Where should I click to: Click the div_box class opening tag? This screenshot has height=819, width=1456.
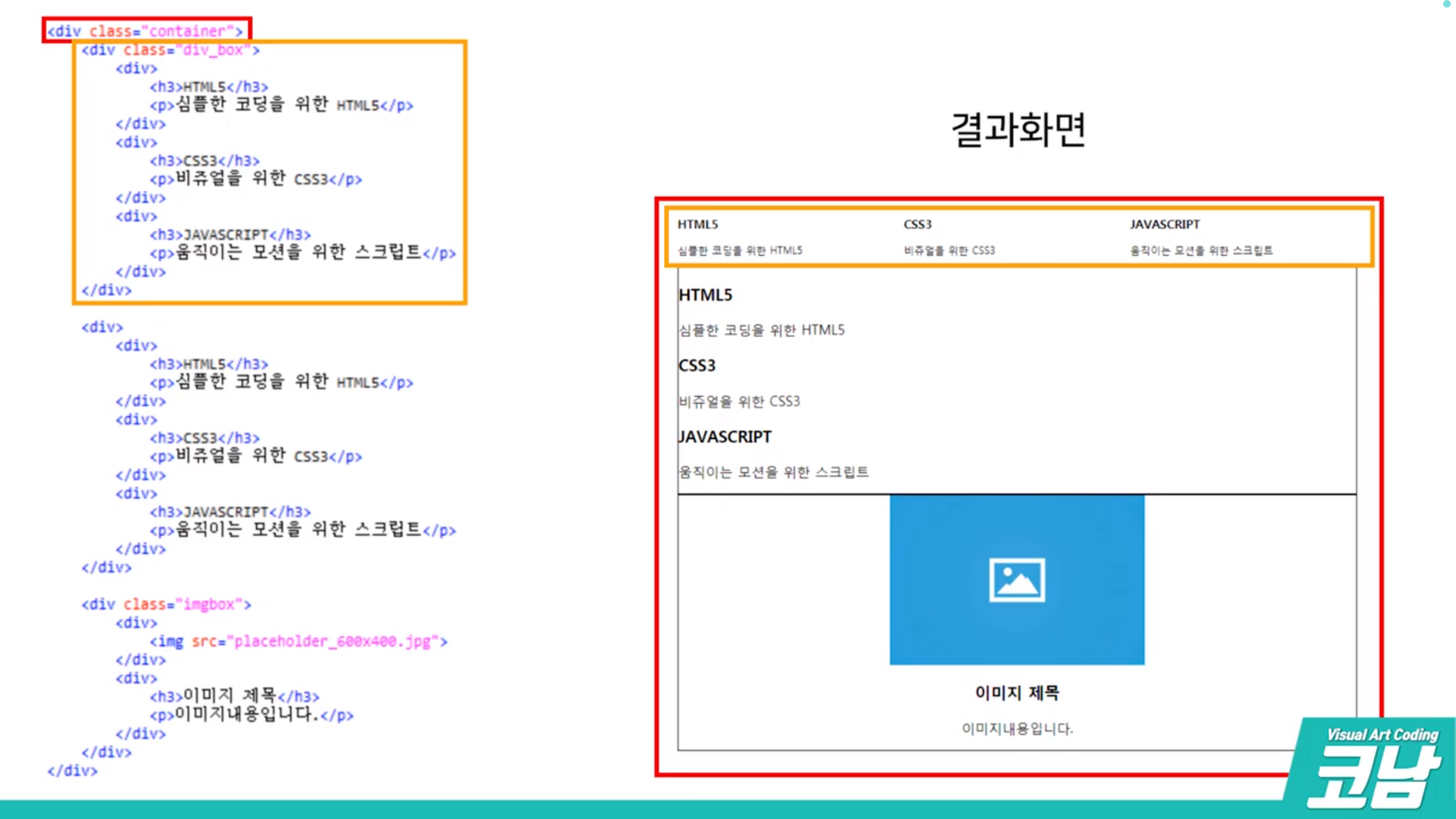pyautogui.click(x=171, y=50)
